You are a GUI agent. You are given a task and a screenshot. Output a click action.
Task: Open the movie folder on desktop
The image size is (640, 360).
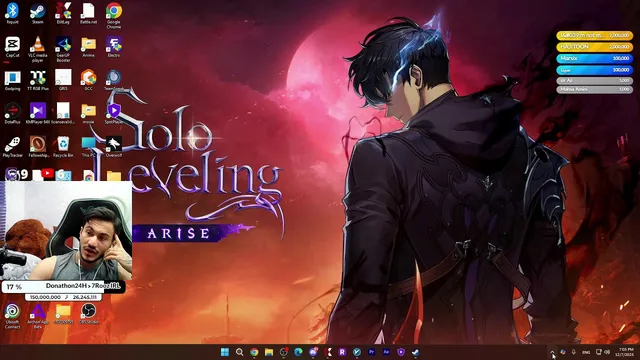(88, 113)
